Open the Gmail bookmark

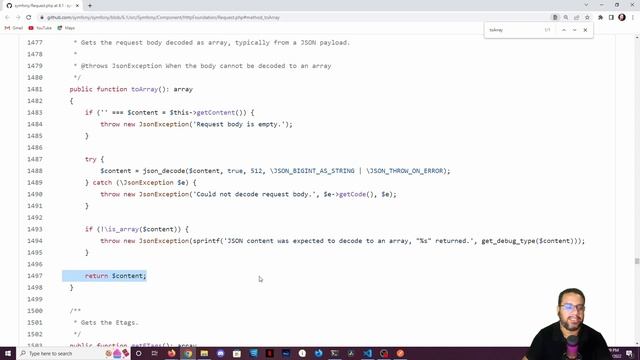coord(14,28)
